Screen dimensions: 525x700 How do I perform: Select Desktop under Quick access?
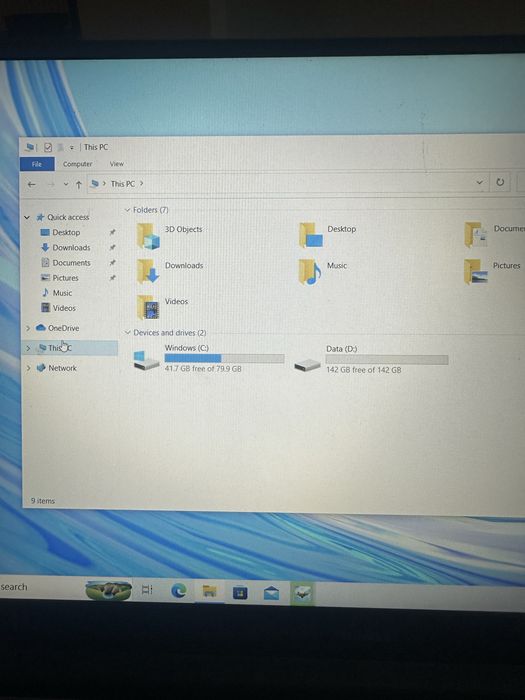click(x=66, y=232)
